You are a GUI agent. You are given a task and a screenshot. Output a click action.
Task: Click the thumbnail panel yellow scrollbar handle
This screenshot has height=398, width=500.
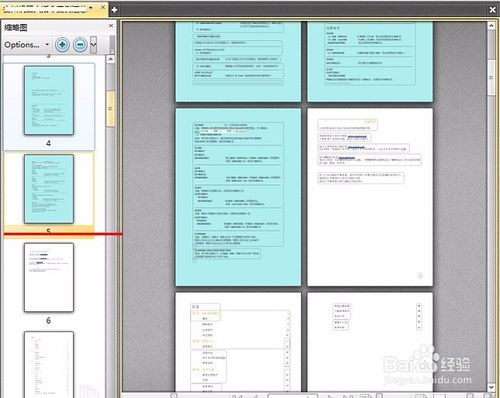click(x=110, y=109)
